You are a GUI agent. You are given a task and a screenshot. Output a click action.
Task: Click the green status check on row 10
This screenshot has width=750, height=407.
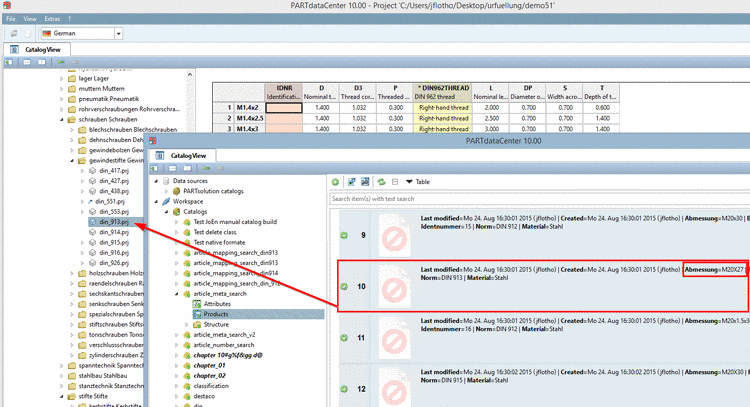[343, 286]
